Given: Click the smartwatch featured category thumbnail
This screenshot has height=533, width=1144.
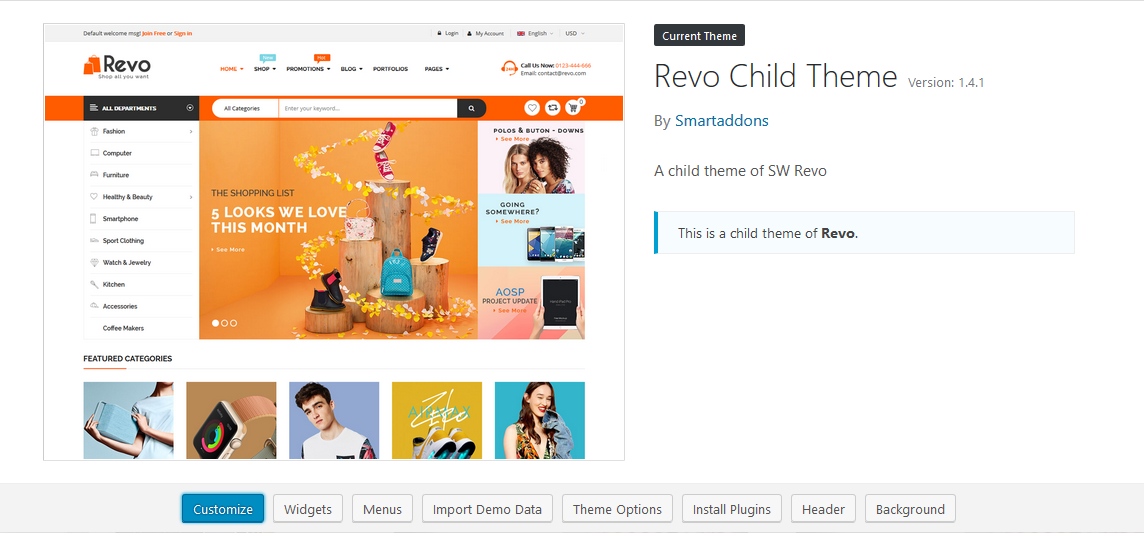Looking at the screenshot, I should pos(231,420).
